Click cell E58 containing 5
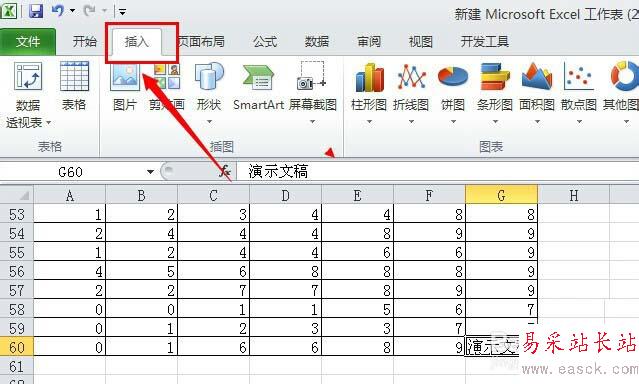The image size is (639, 384). [357, 309]
